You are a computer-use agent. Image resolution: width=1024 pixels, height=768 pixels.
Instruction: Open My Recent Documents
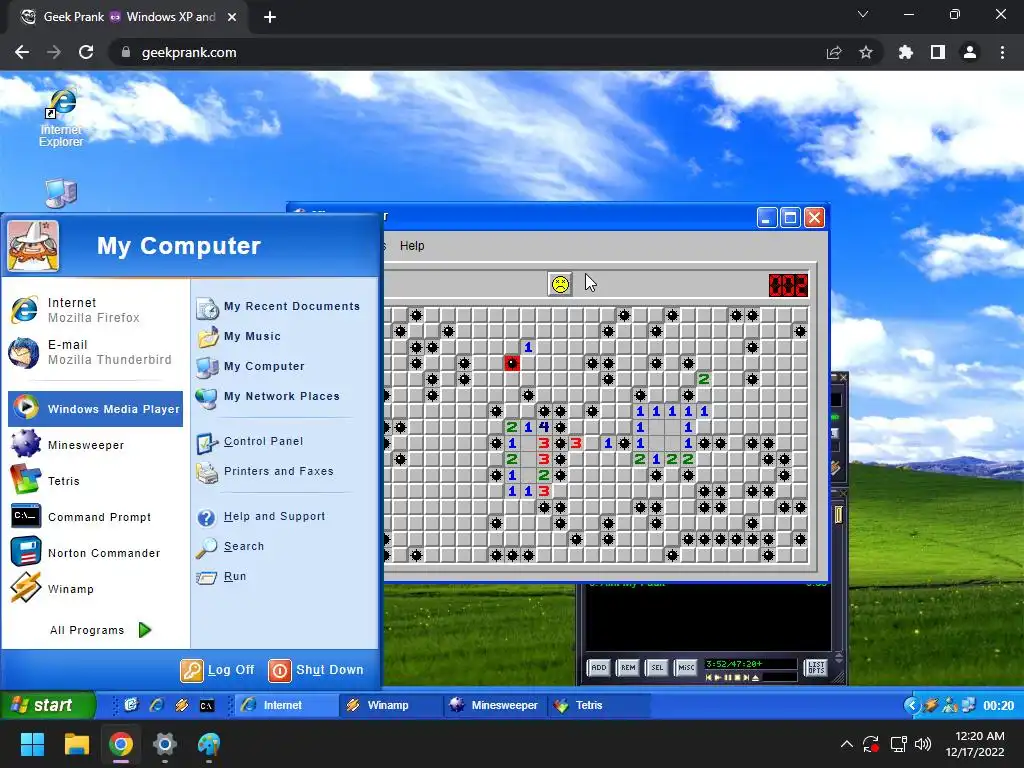click(x=278, y=306)
